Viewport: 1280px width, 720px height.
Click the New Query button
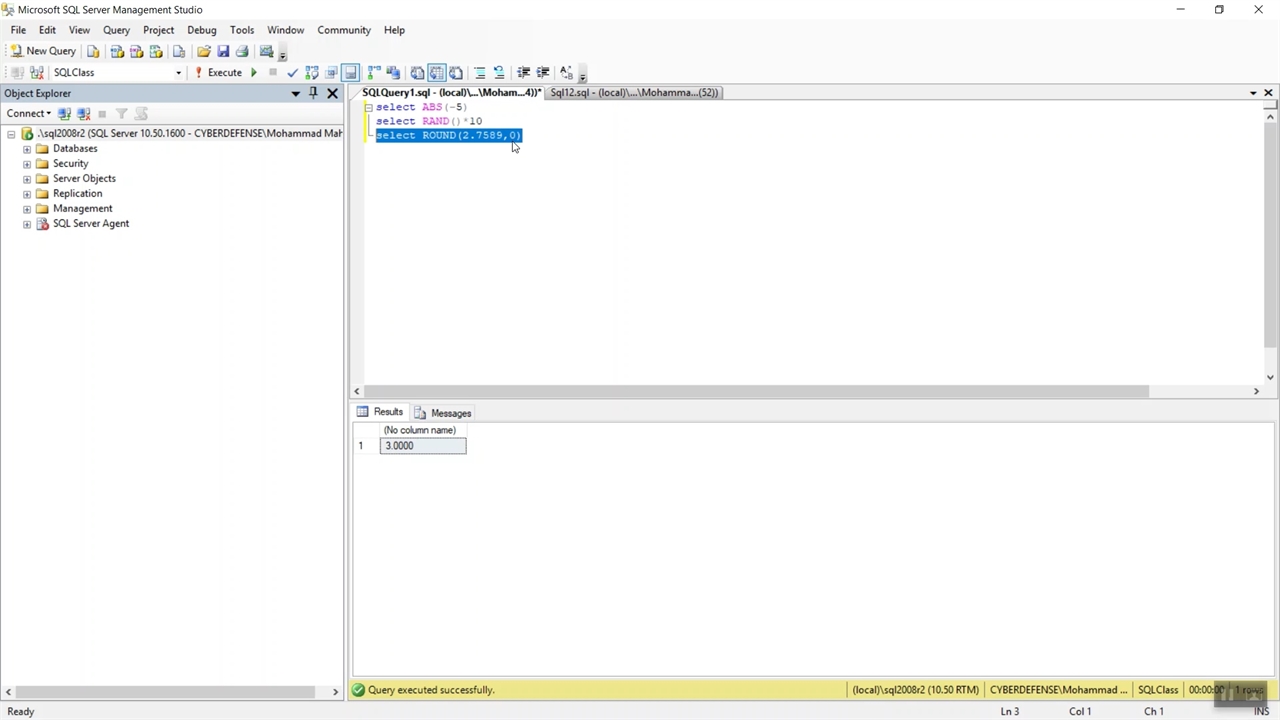click(43, 51)
